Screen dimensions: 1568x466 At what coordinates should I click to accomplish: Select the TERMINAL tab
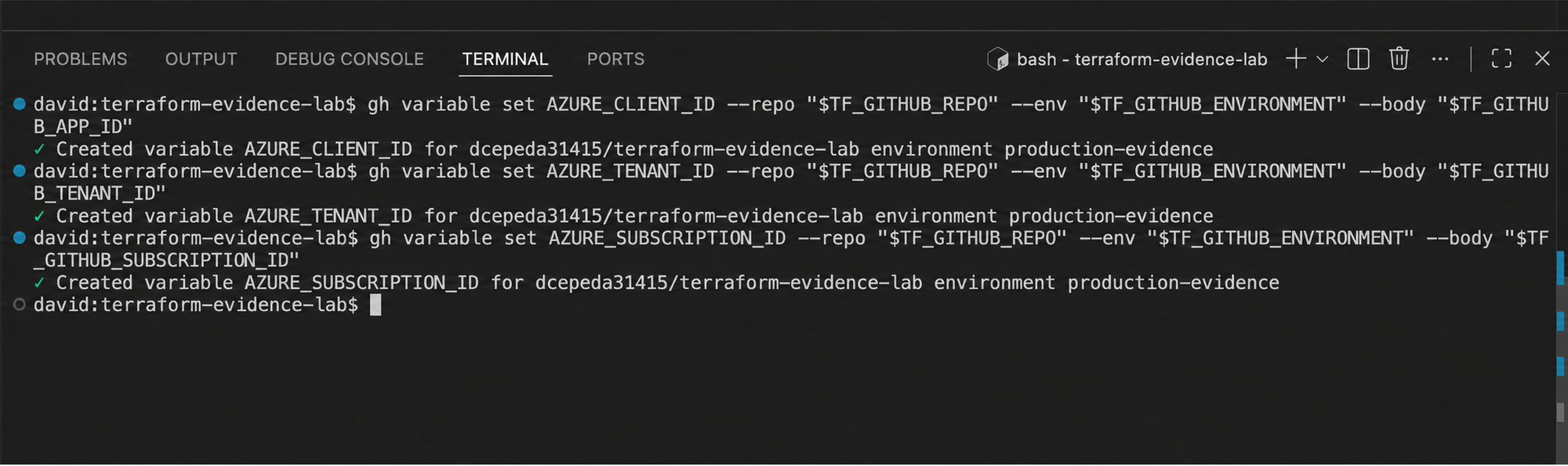point(505,60)
